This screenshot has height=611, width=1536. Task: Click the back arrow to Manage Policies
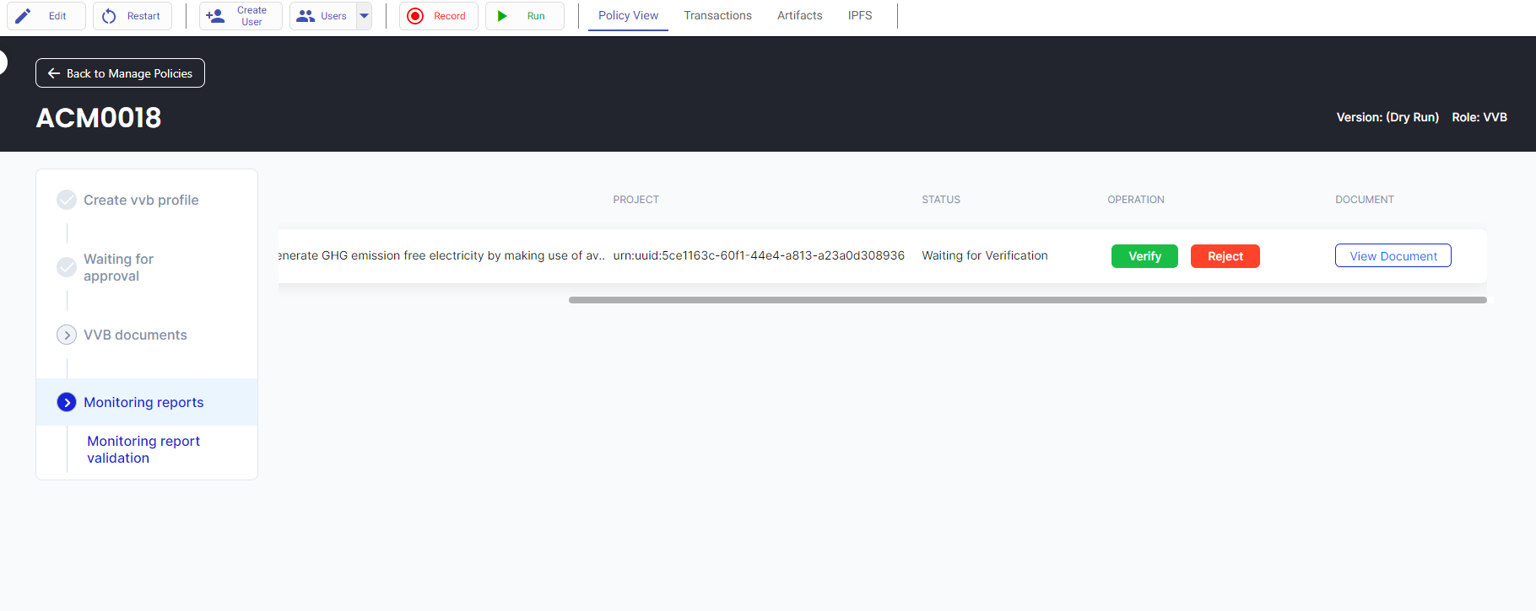54,73
